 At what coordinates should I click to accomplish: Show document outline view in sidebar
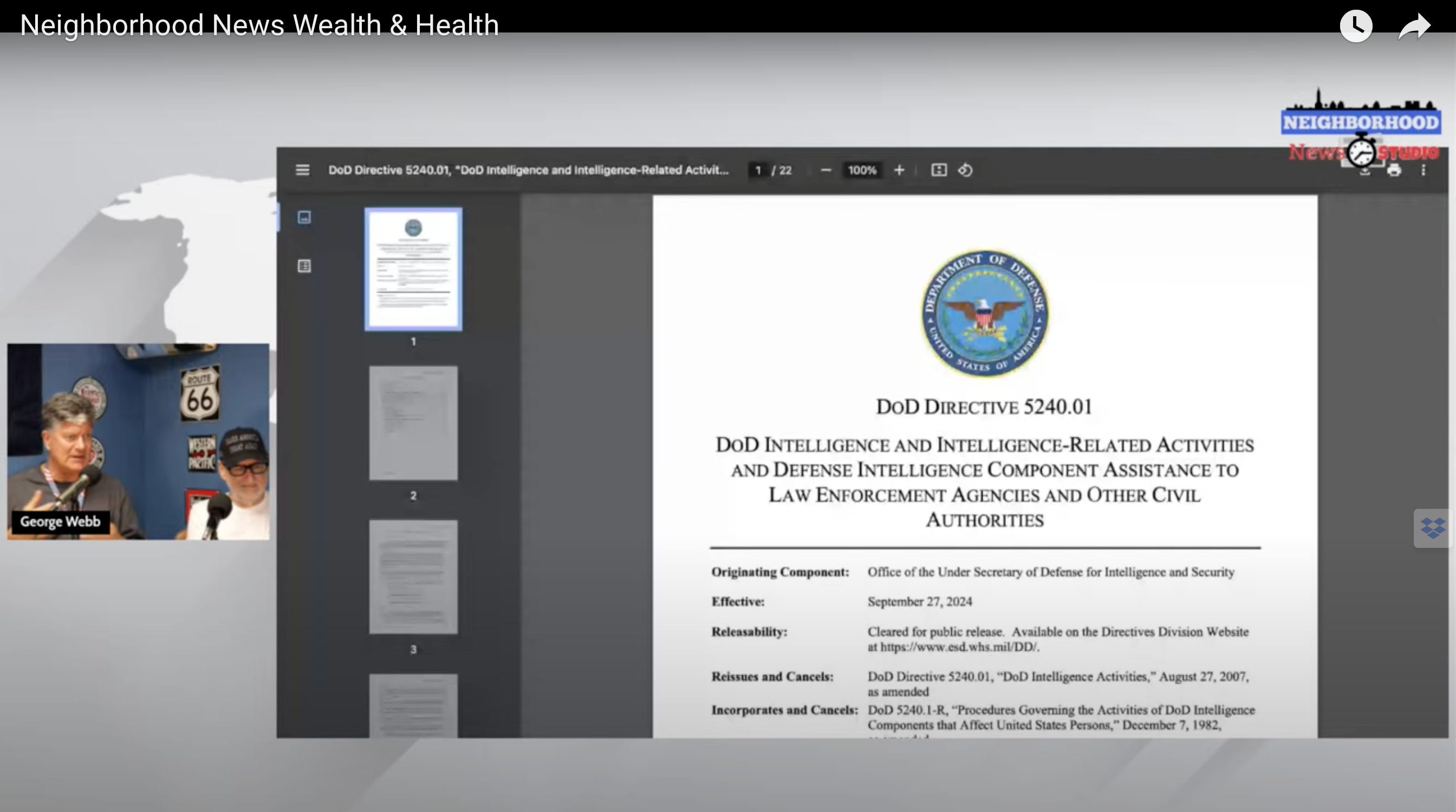coord(304,266)
